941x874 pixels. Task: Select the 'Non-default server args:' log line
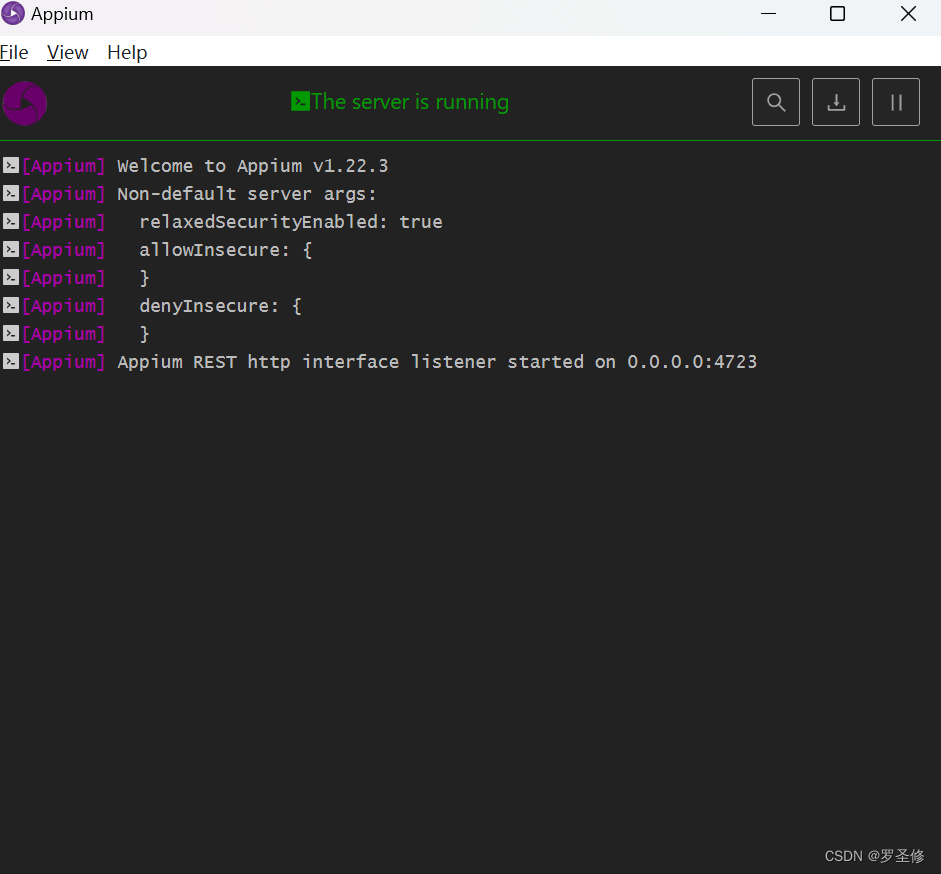coord(247,194)
